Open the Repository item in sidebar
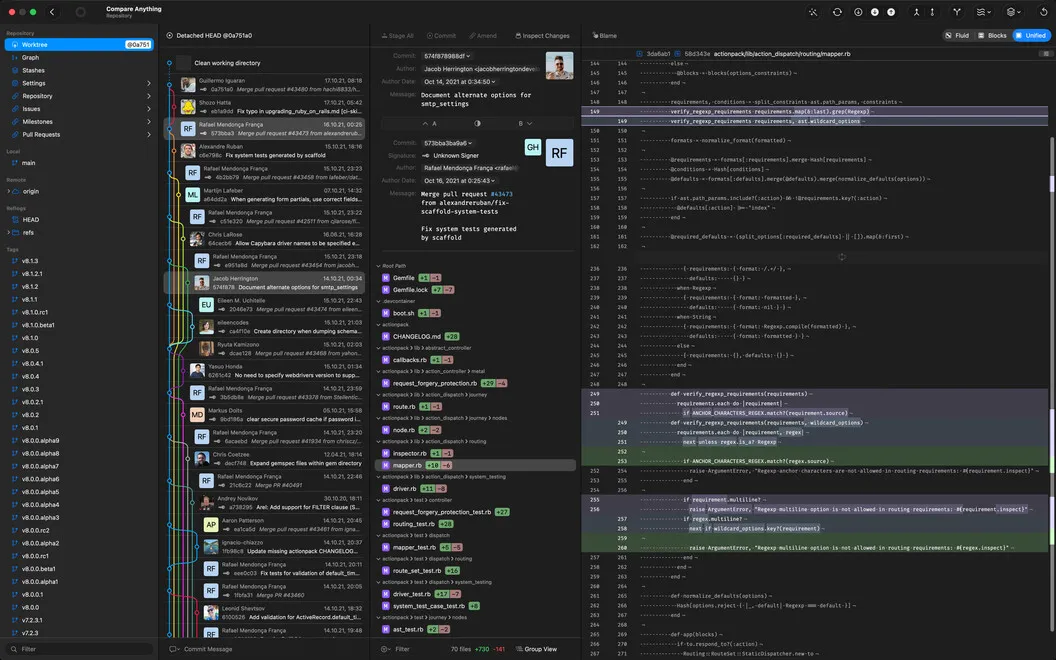1056x660 pixels. (79, 96)
